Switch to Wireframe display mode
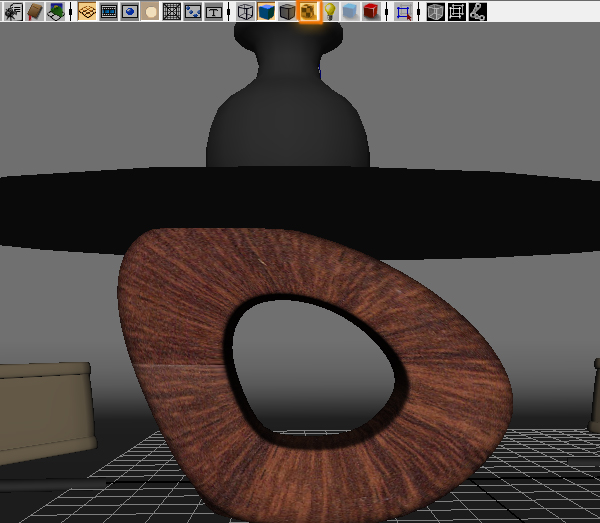This screenshot has height=523, width=600. (x=245, y=11)
